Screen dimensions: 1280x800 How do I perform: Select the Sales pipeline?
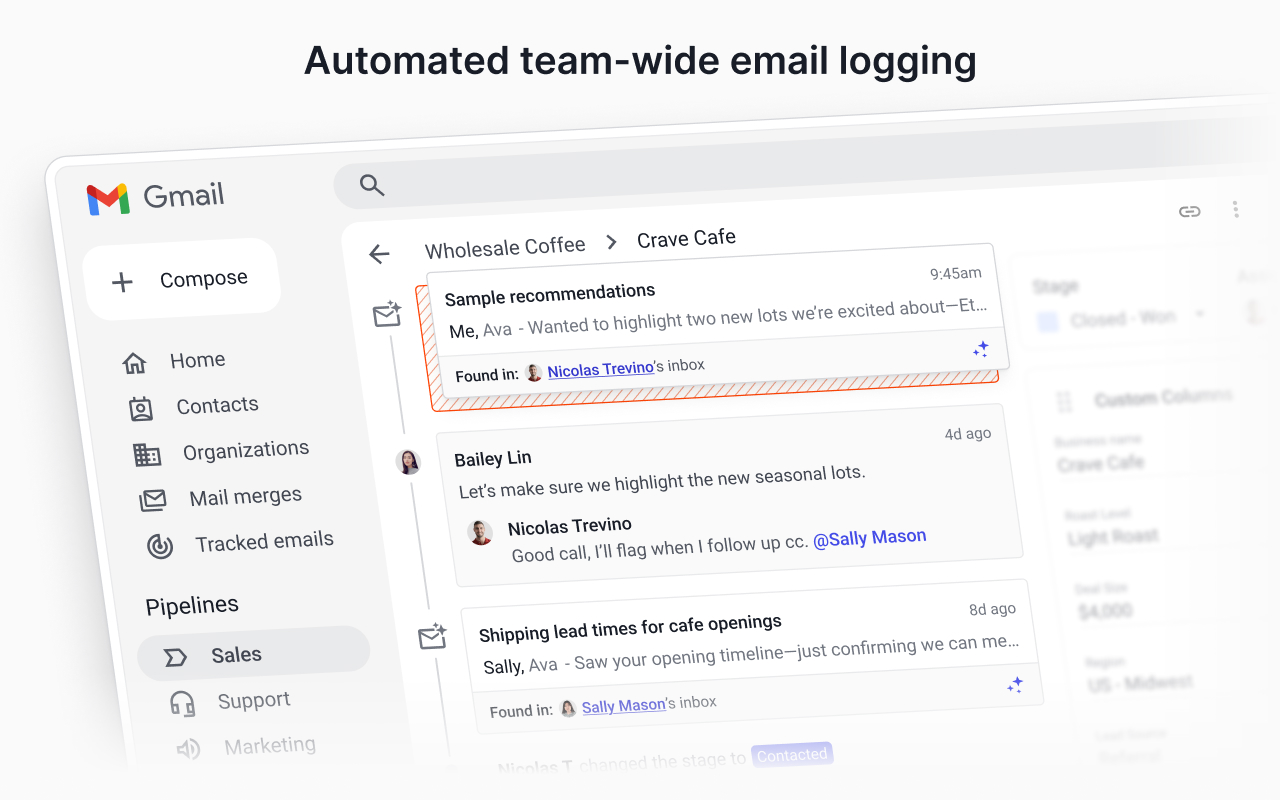pos(236,653)
